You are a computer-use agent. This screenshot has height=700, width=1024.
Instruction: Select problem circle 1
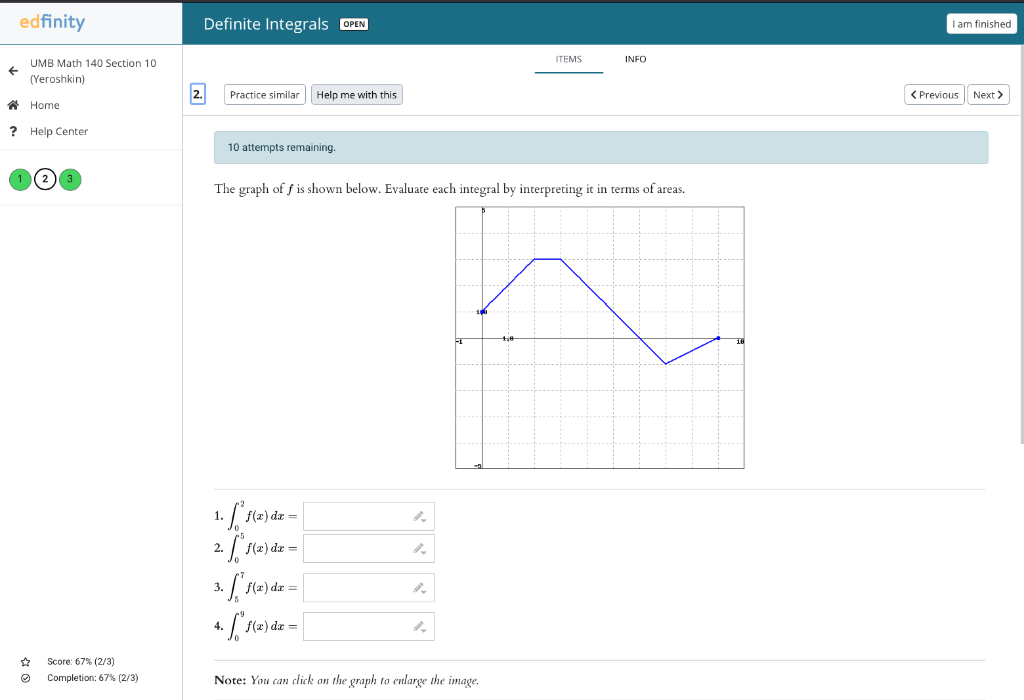point(20,179)
